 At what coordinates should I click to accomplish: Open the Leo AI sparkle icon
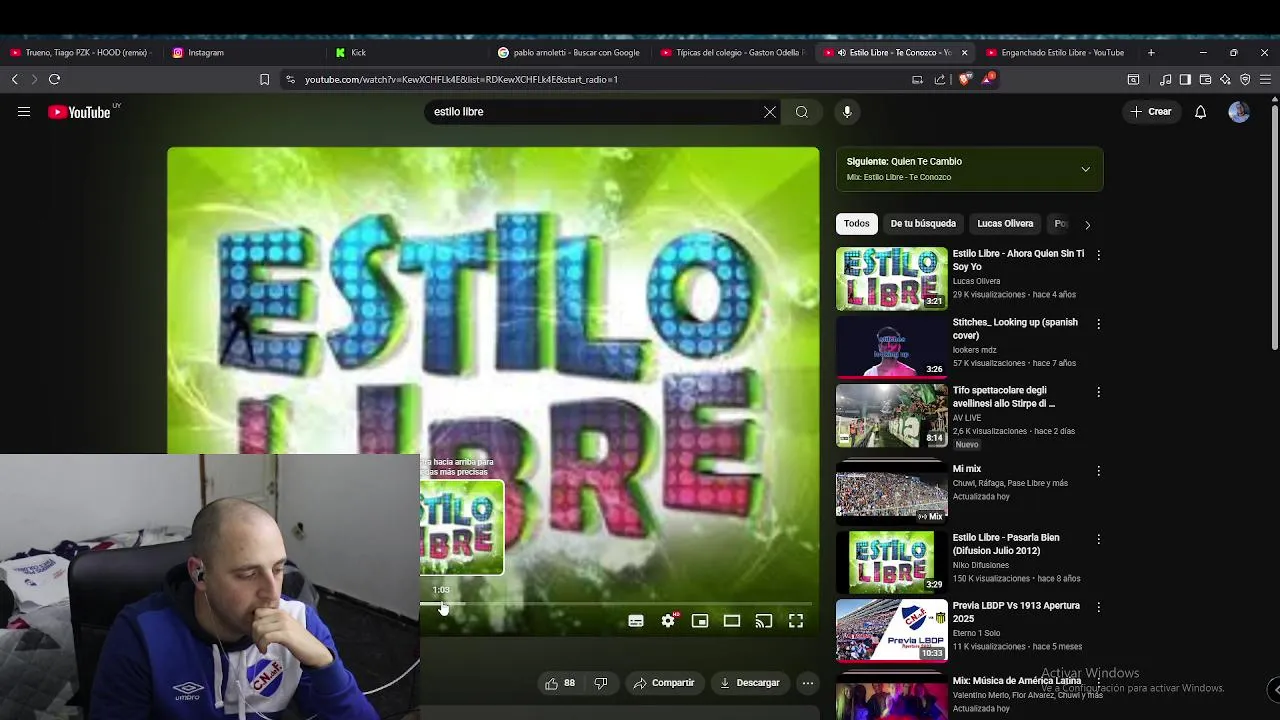click(1225, 80)
